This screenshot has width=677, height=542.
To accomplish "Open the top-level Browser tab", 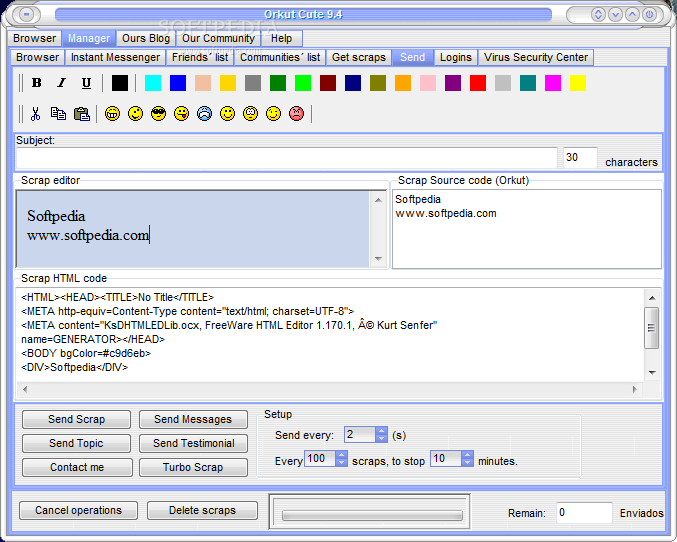I will pos(35,38).
